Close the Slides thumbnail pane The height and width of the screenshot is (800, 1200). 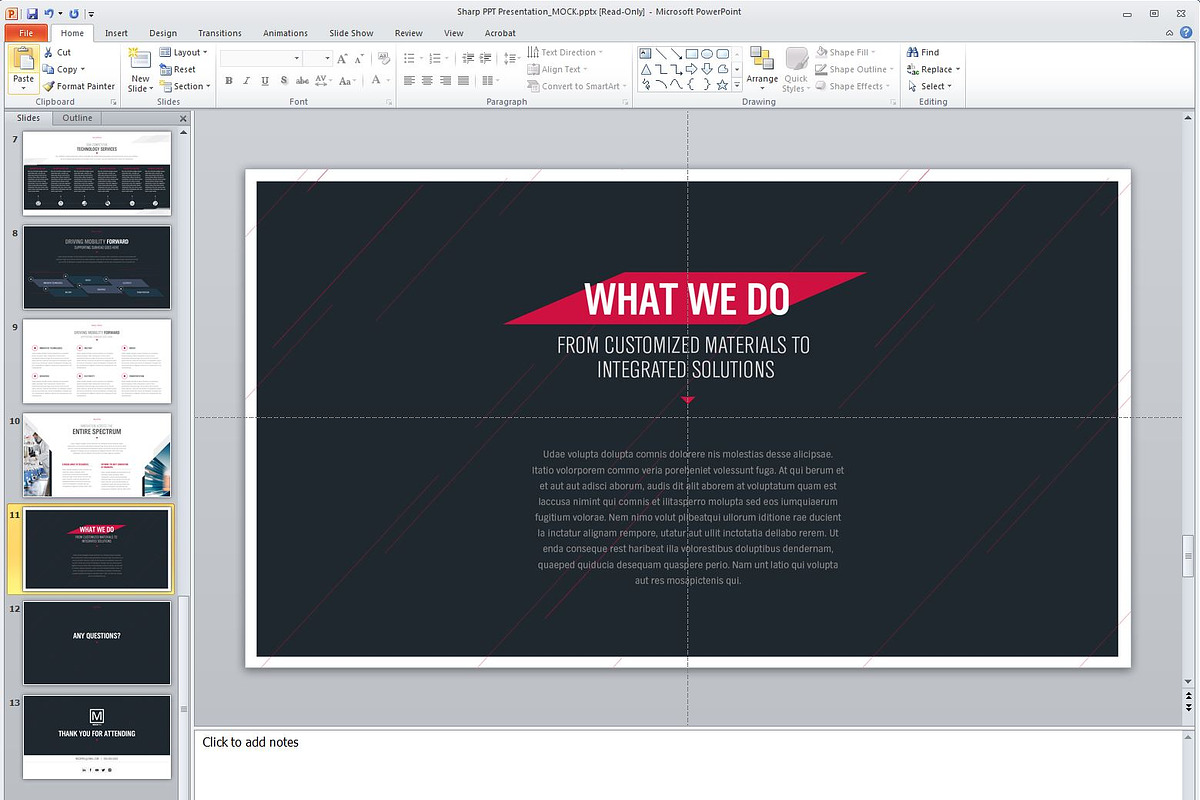coord(182,118)
